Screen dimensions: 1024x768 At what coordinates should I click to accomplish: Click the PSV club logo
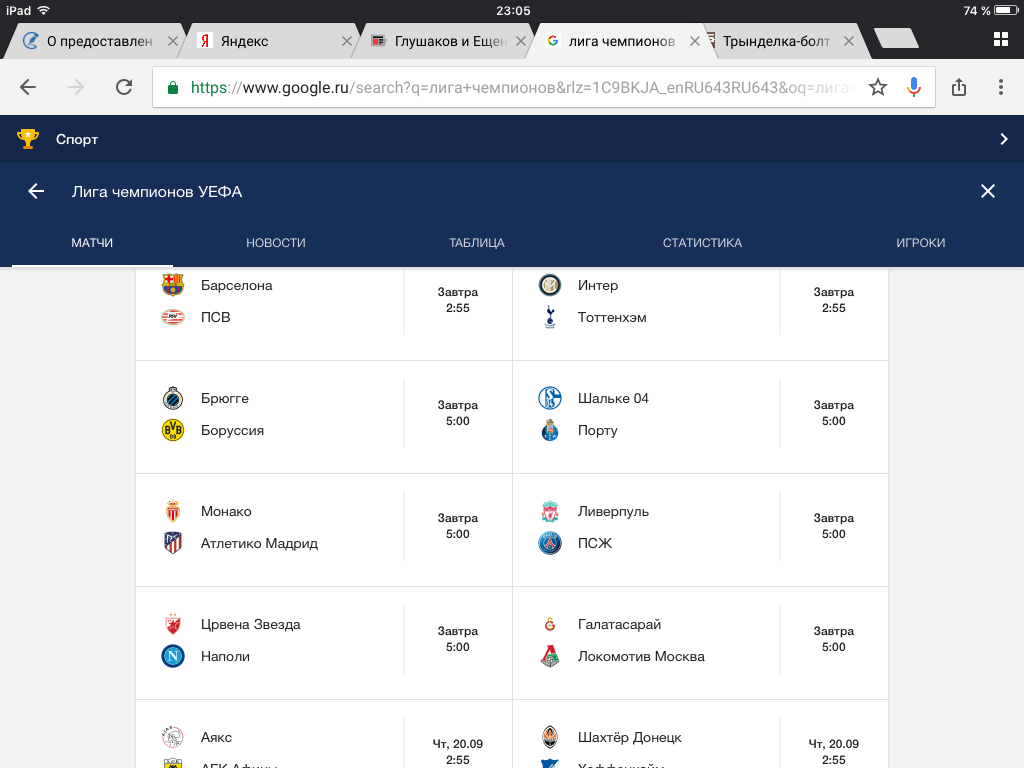(173, 317)
